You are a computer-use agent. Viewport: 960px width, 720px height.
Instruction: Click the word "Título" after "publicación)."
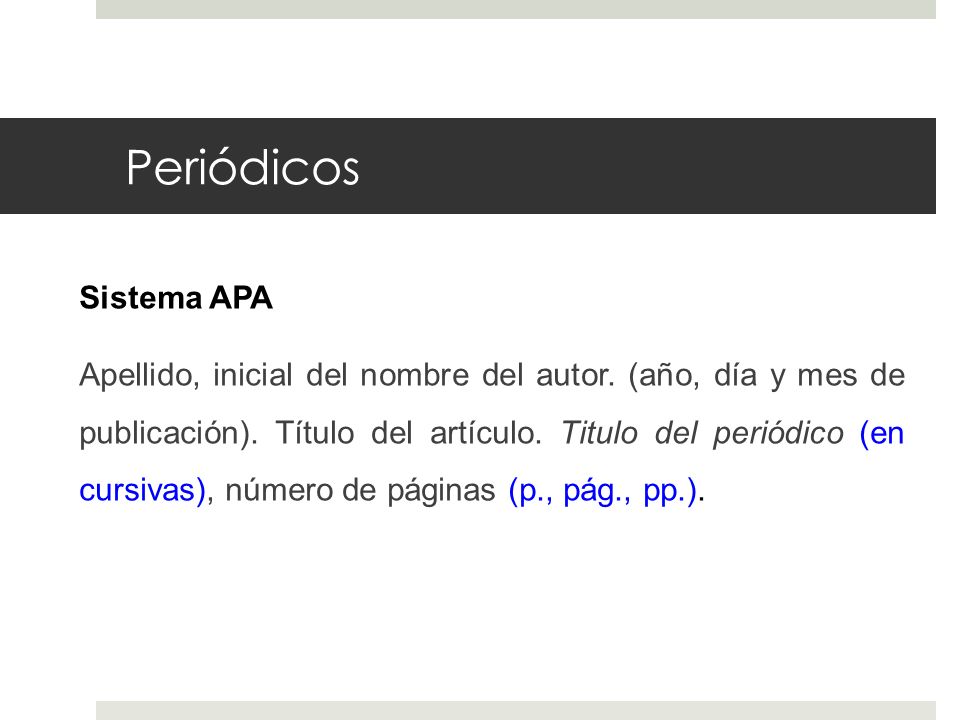coord(314,433)
